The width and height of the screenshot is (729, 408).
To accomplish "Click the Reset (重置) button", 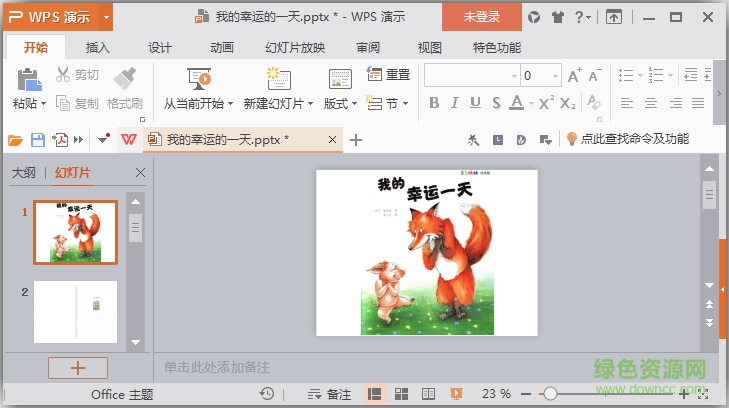I will (388, 74).
